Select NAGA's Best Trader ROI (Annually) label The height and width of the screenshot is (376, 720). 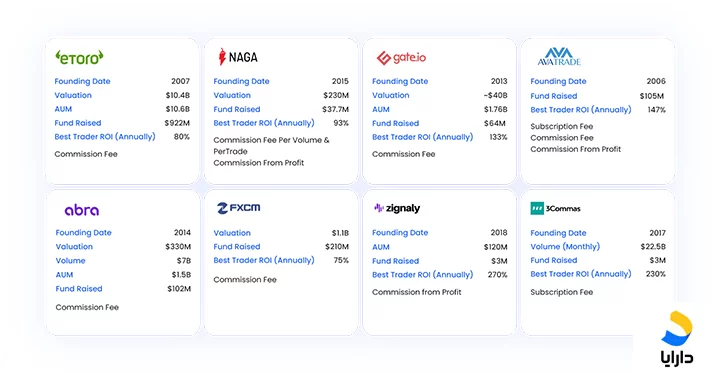264,123
